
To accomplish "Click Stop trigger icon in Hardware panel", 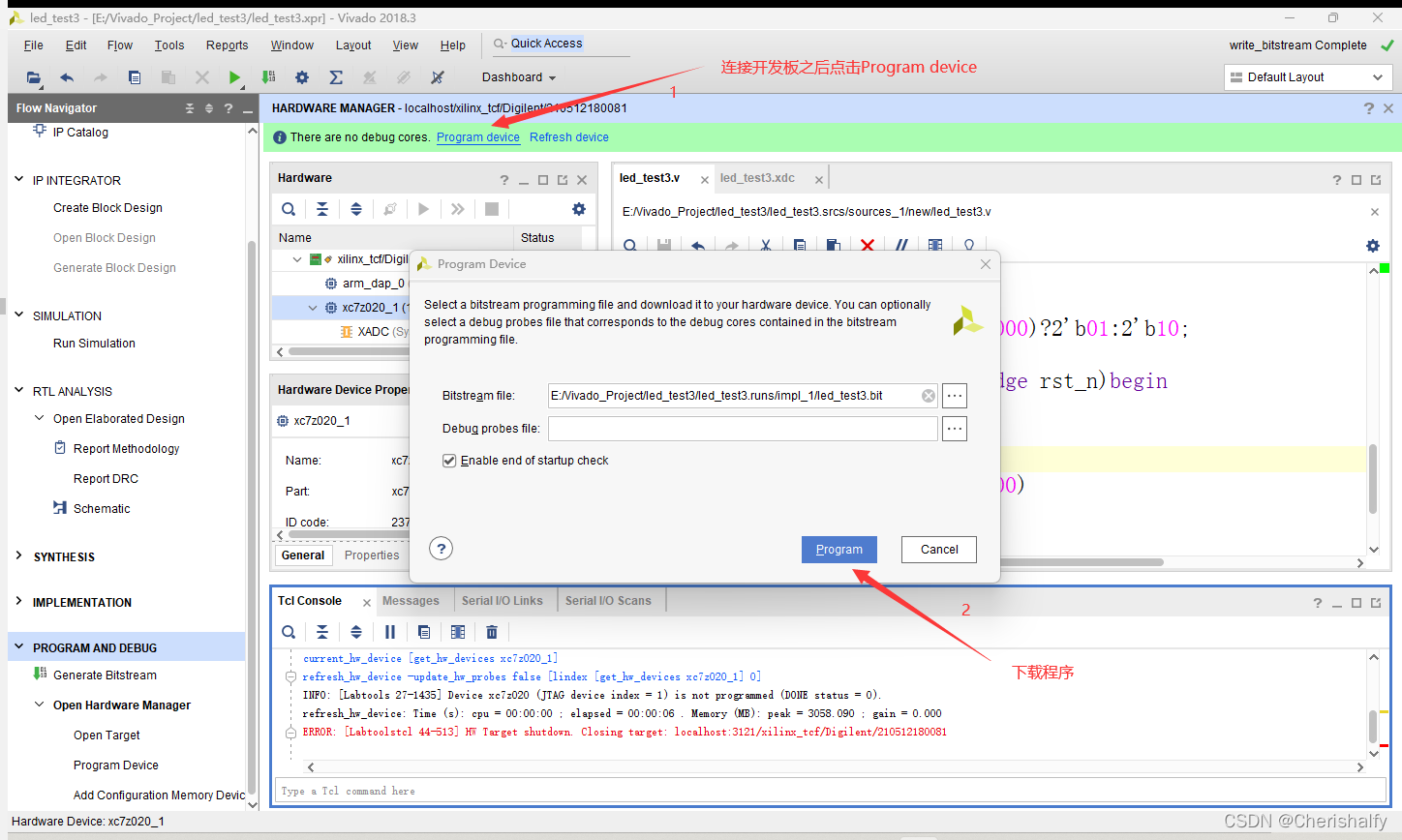I will [492, 209].
